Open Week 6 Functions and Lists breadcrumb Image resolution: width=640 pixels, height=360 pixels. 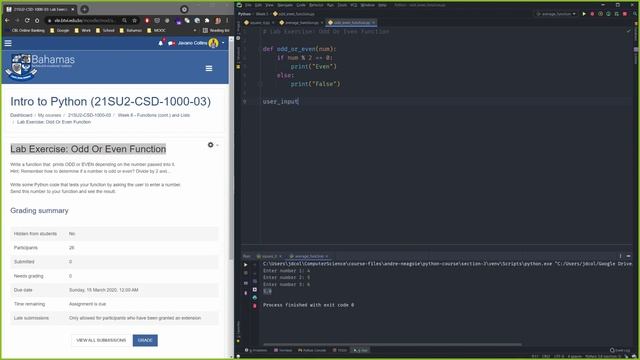point(154,115)
